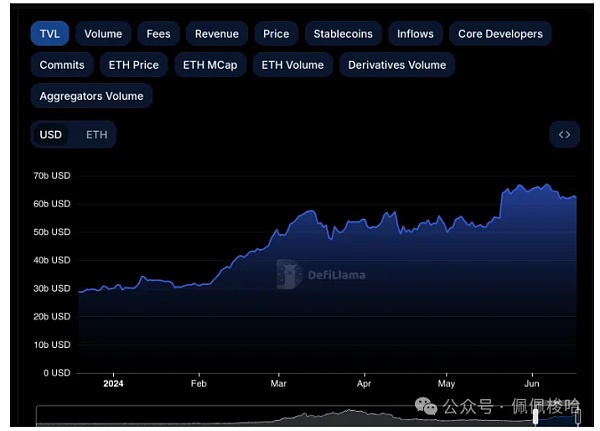Show the ETH MCap overlay

coord(210,65)
